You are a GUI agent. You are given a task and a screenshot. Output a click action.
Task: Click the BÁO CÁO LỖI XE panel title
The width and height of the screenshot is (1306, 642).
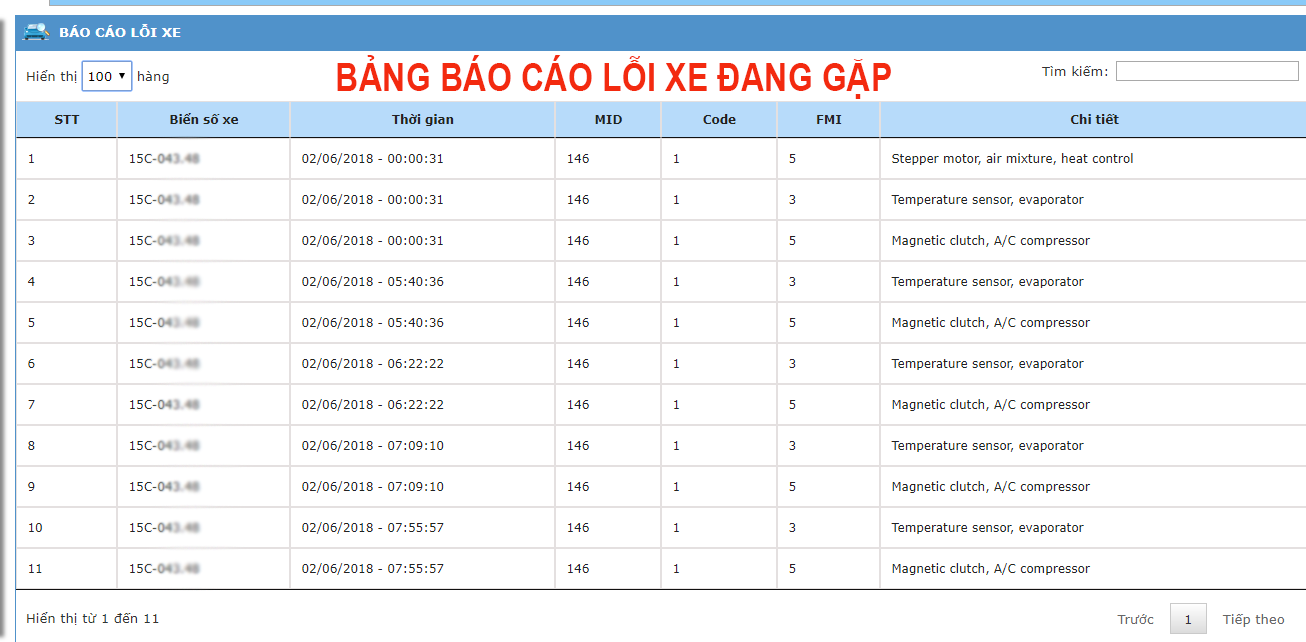coord(120,32)
